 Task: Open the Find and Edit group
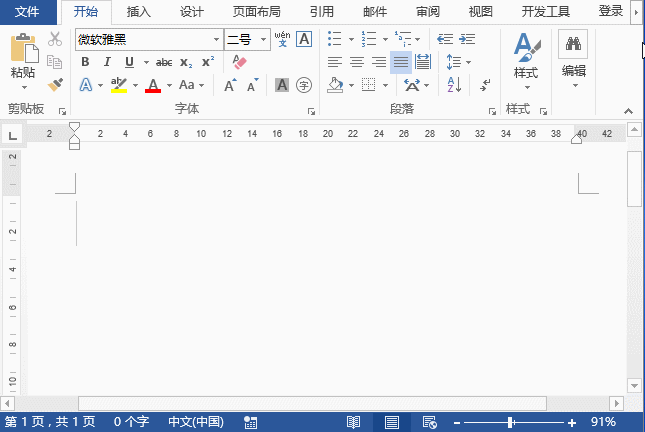(x=573, y=58)
